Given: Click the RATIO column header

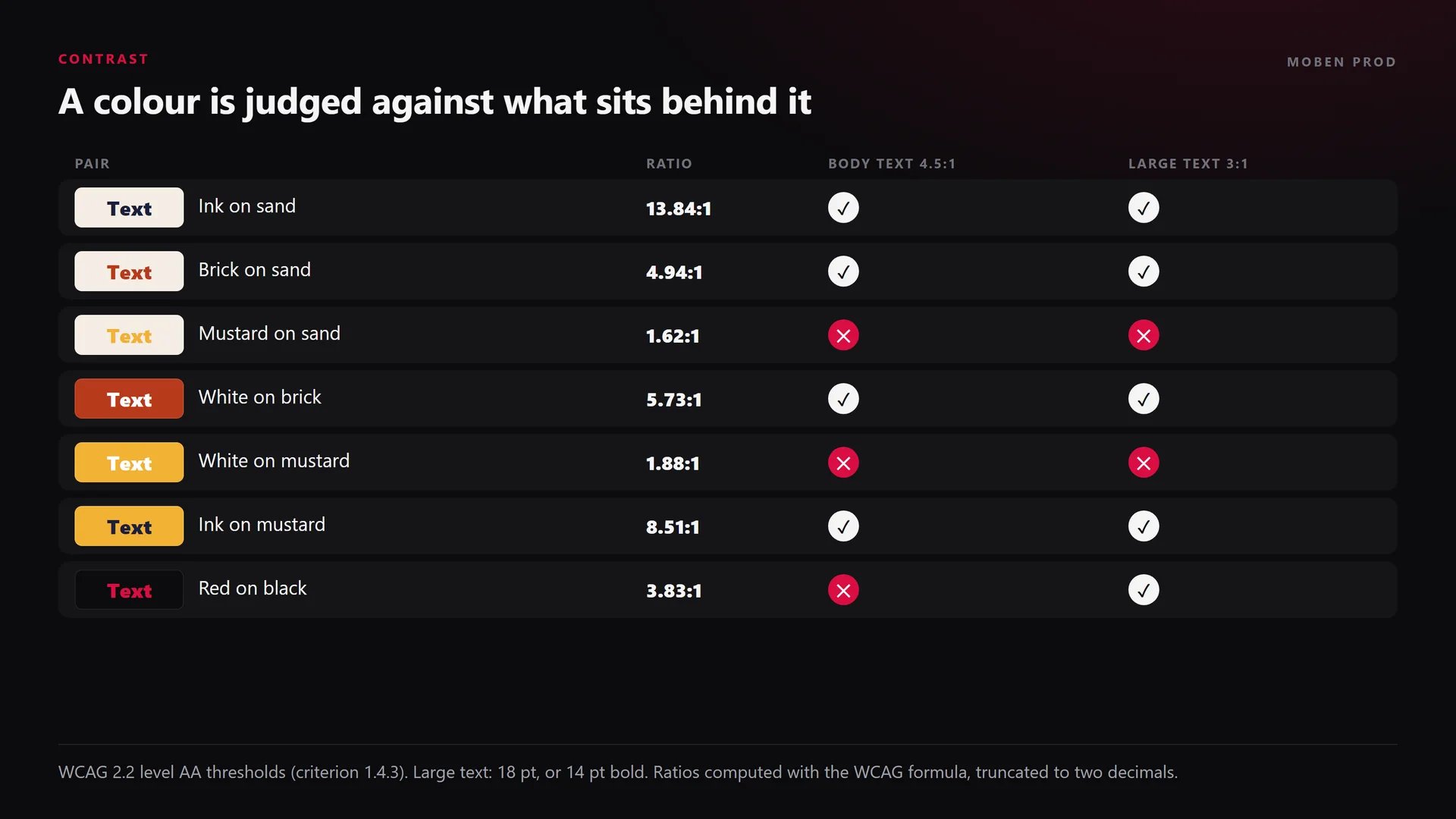Looking at the screenshot, I should 669,164.
